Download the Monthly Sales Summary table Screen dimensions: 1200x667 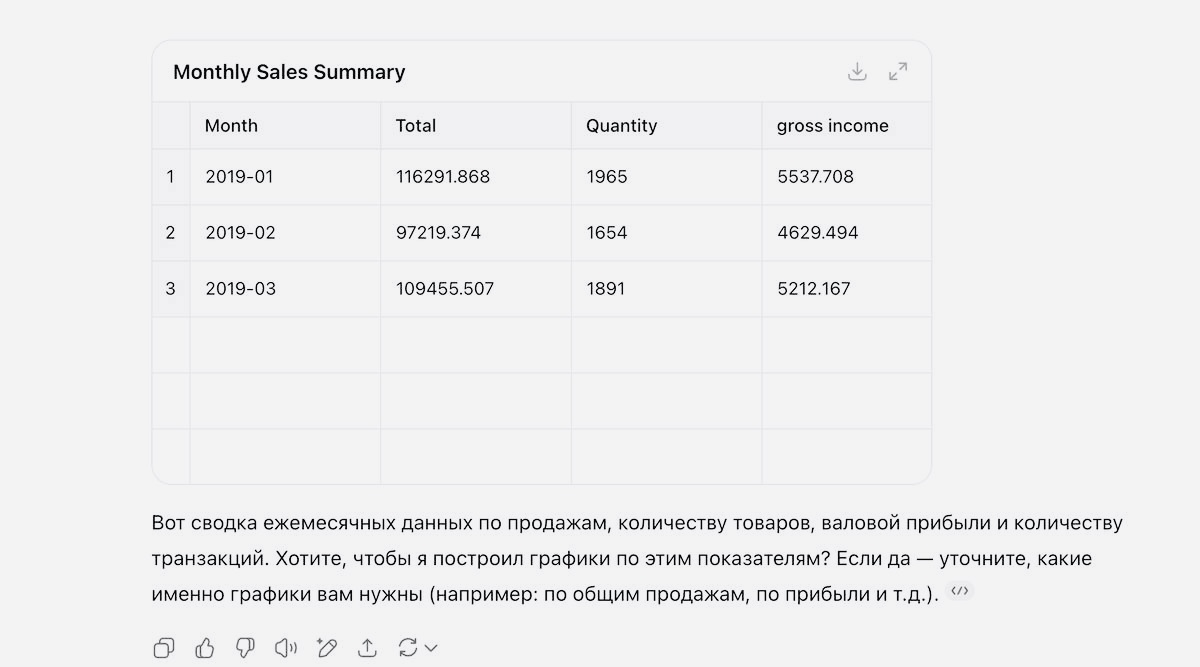pyautogui.click(x=857, y=71)
